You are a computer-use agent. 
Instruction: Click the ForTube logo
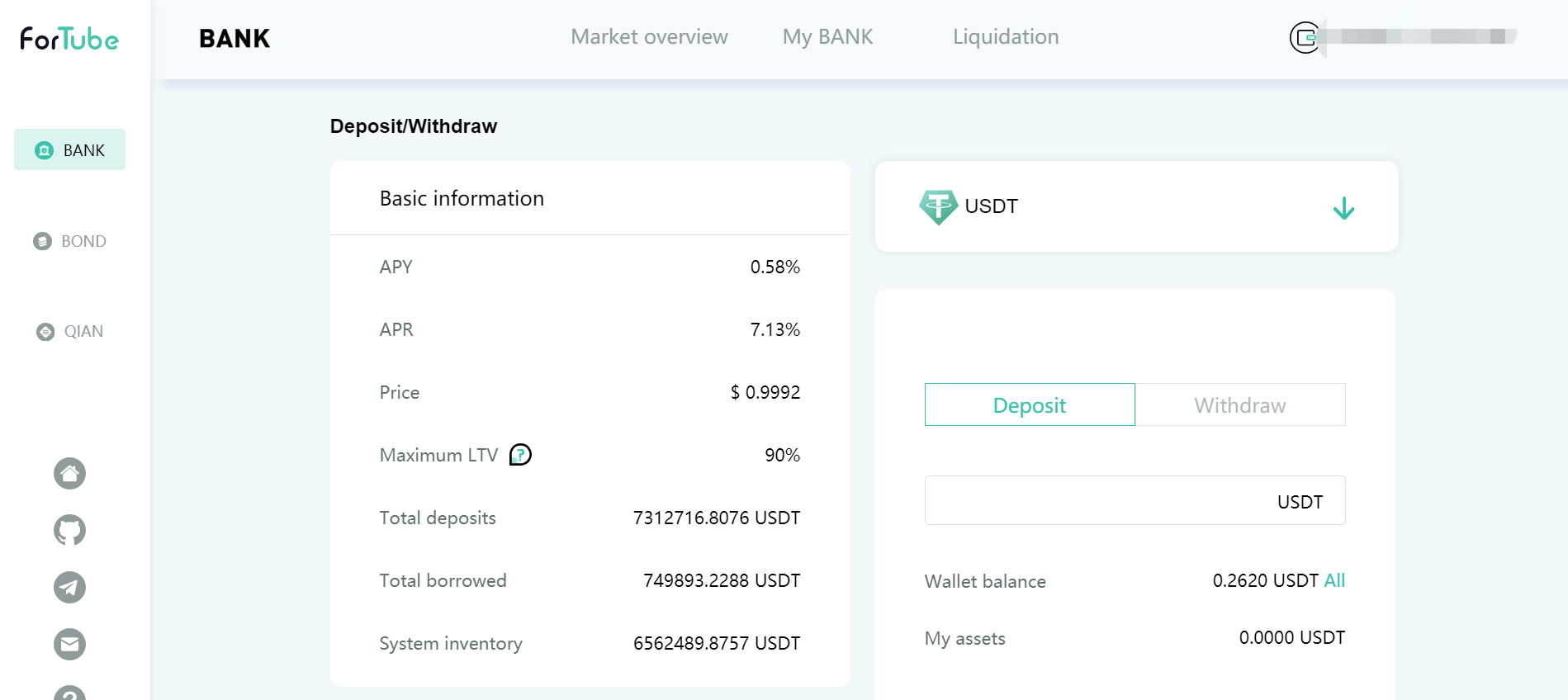point(69,39)
